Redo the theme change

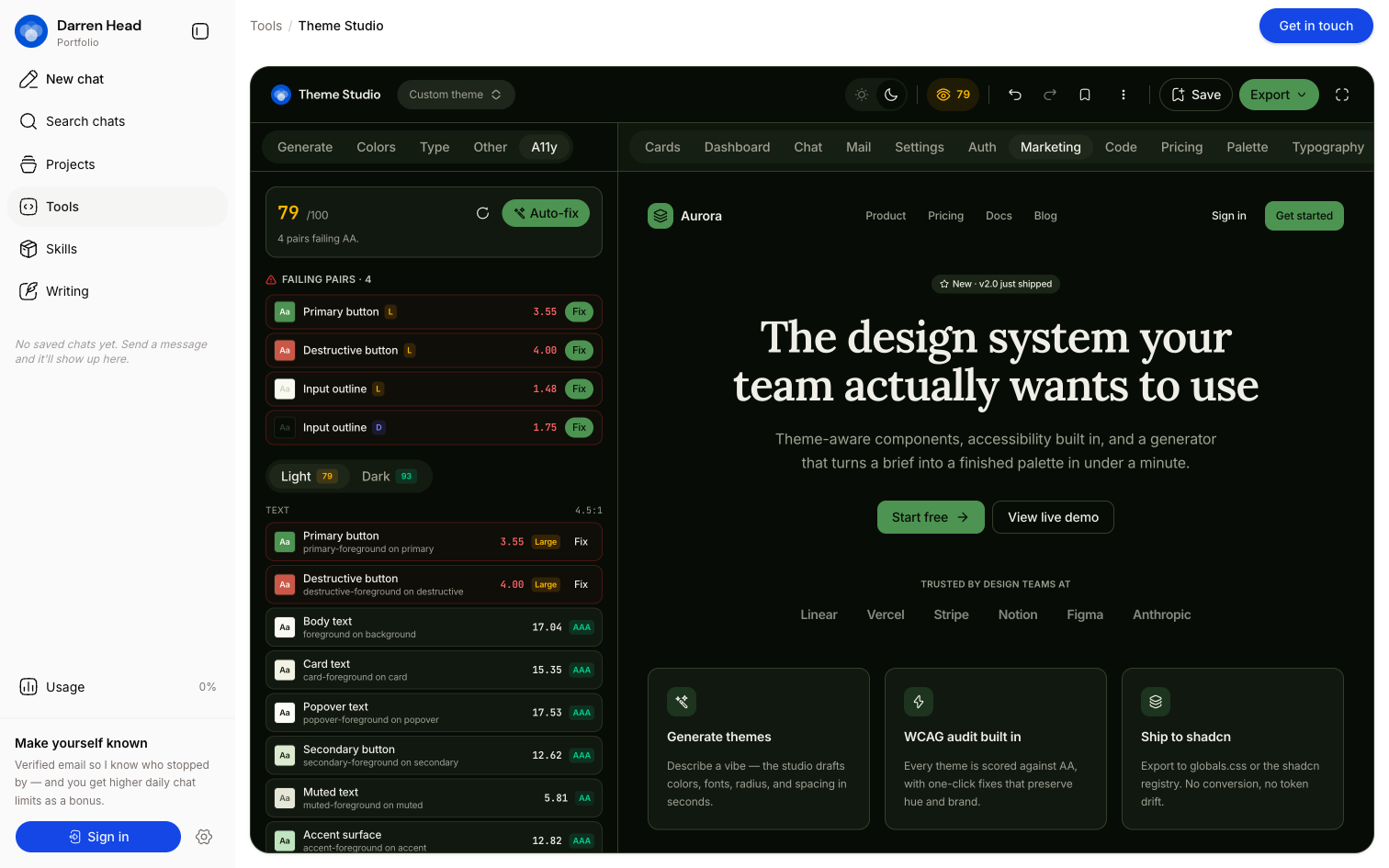coord(1050,95)
